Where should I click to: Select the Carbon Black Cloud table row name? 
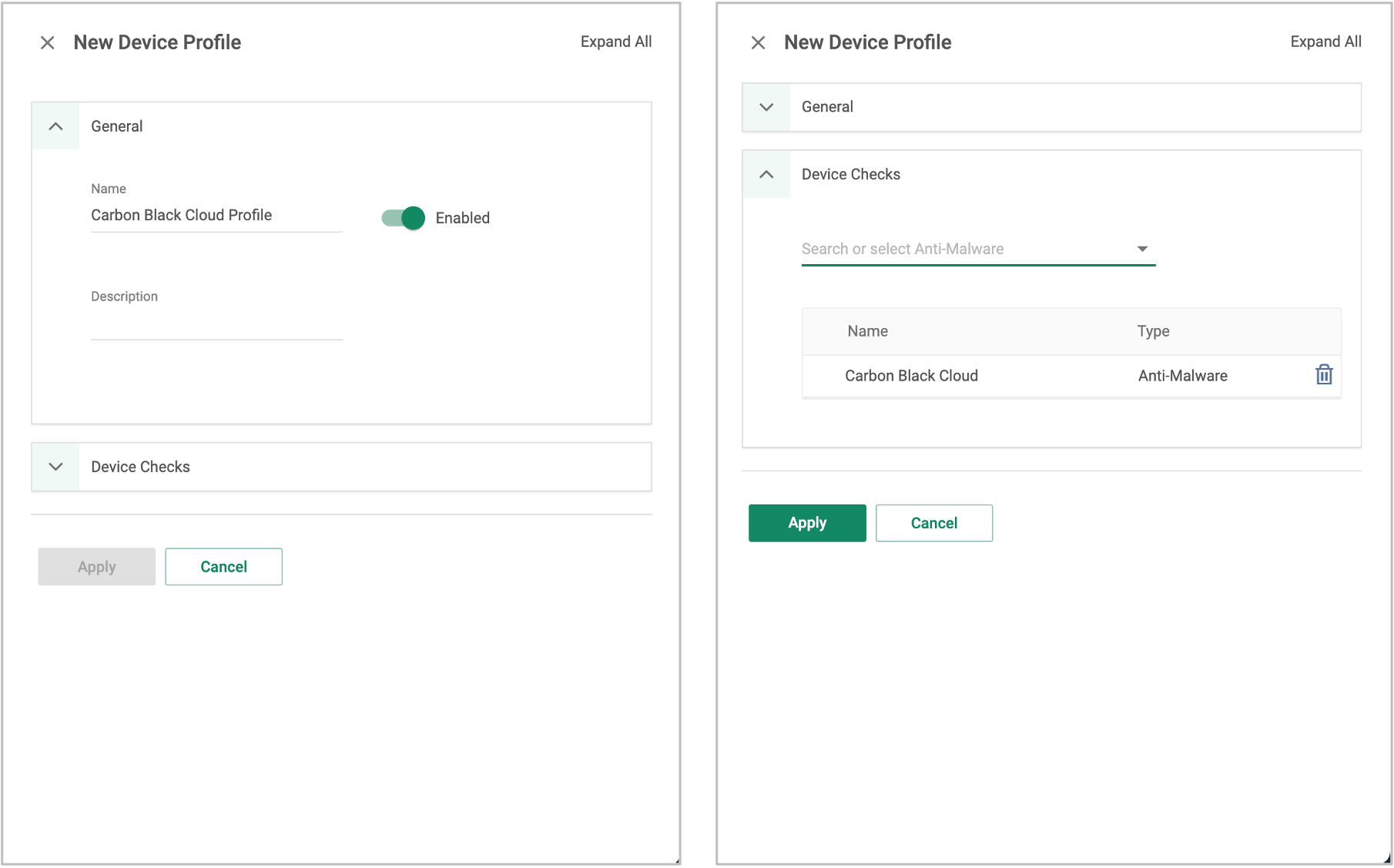click(x=911, y=376)
